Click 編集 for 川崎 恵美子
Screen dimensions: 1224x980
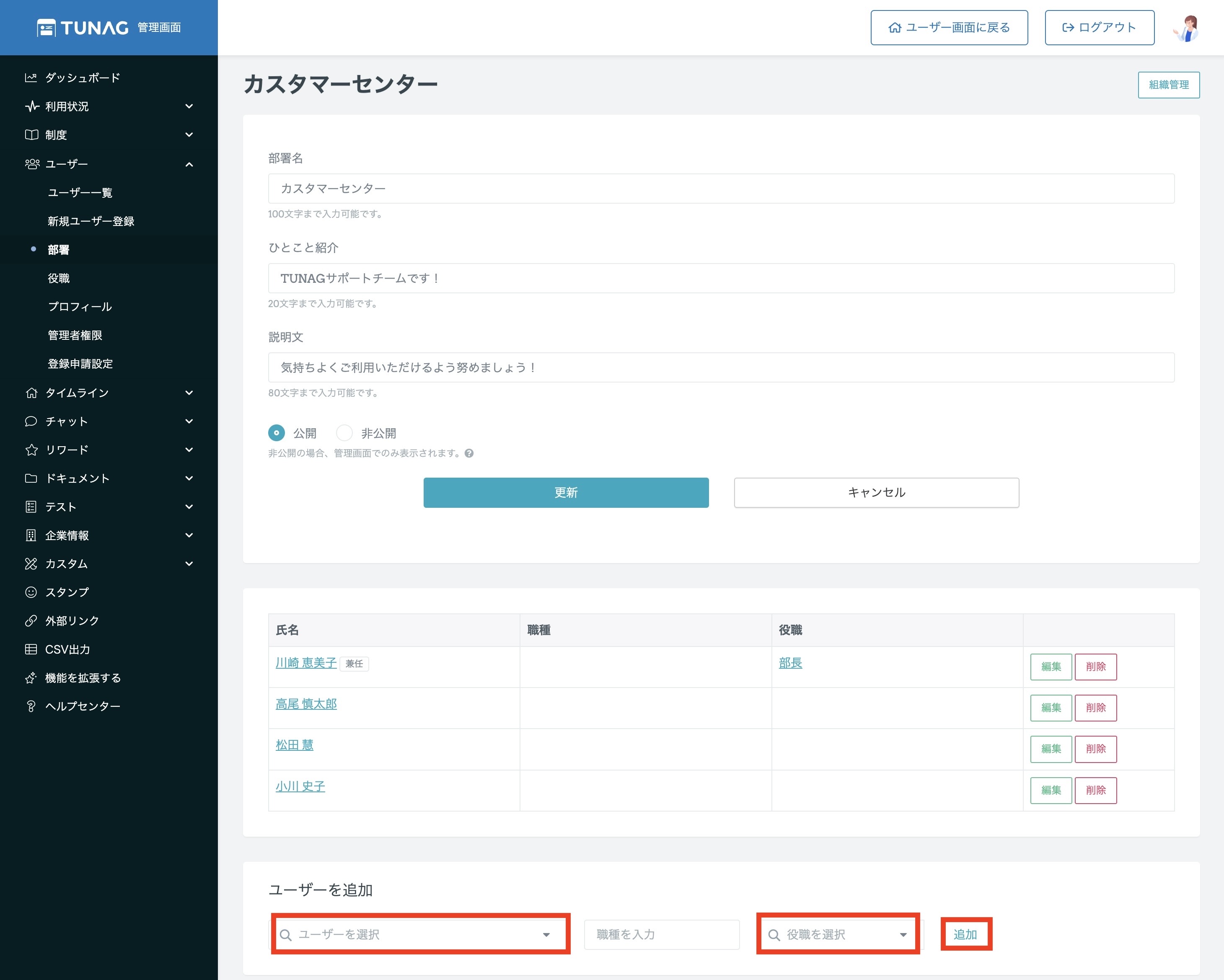[x=1051, y=667]
